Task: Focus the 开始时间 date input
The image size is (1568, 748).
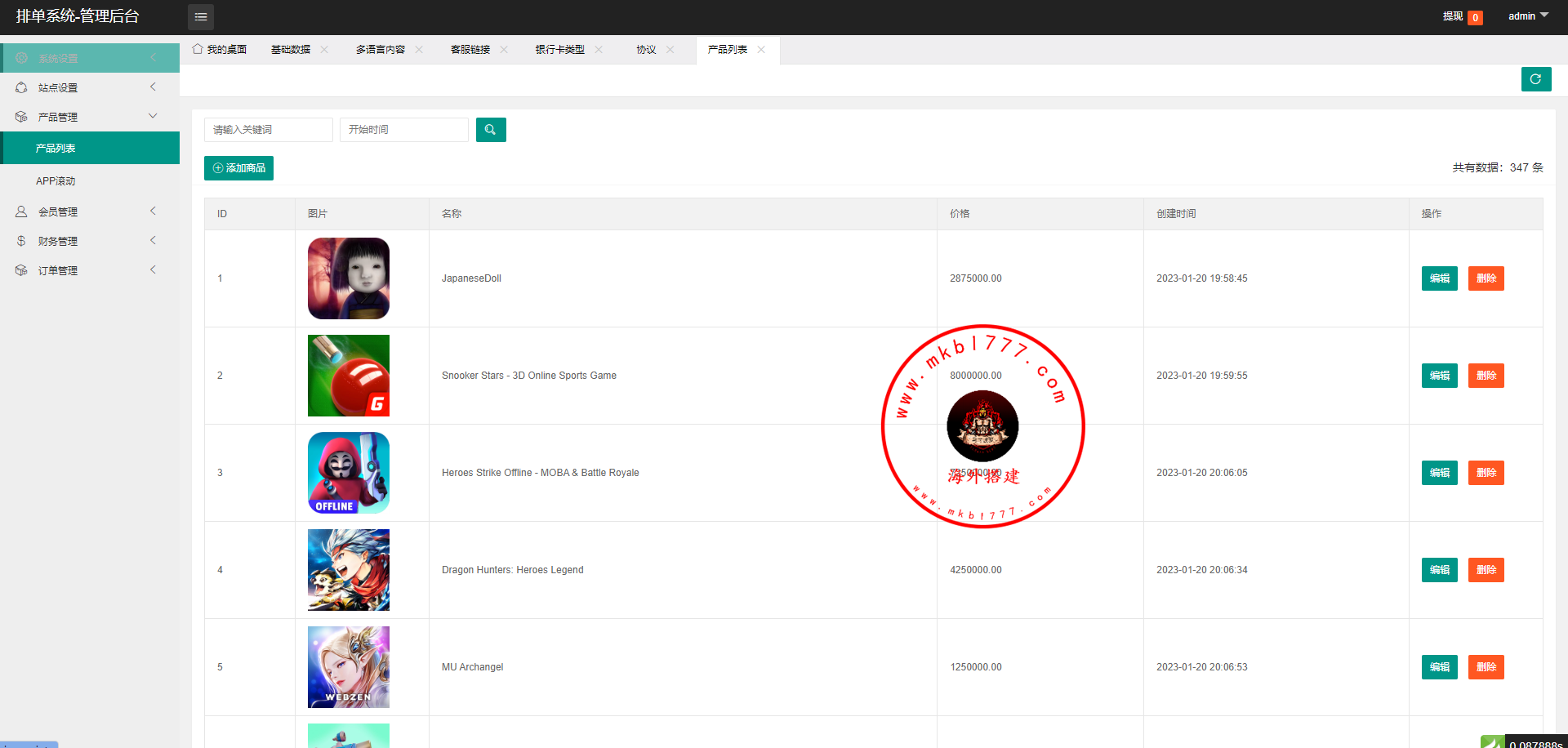Action: click(404, 130)
